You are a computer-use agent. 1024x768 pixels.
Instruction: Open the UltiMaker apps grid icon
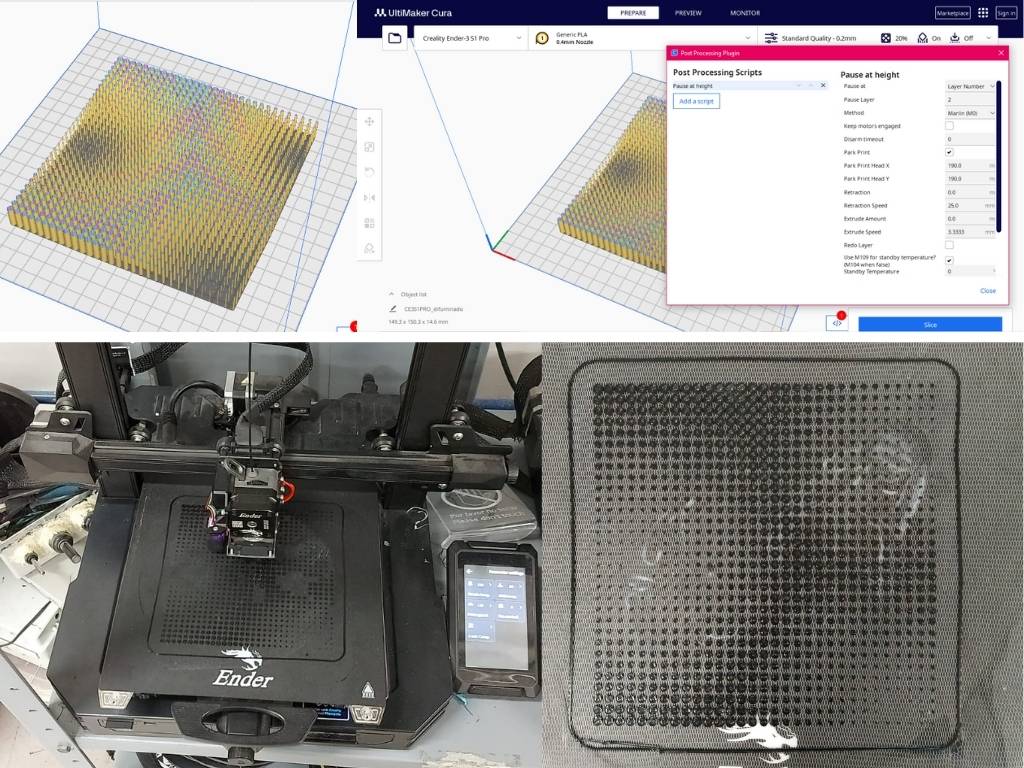point(983,13)
